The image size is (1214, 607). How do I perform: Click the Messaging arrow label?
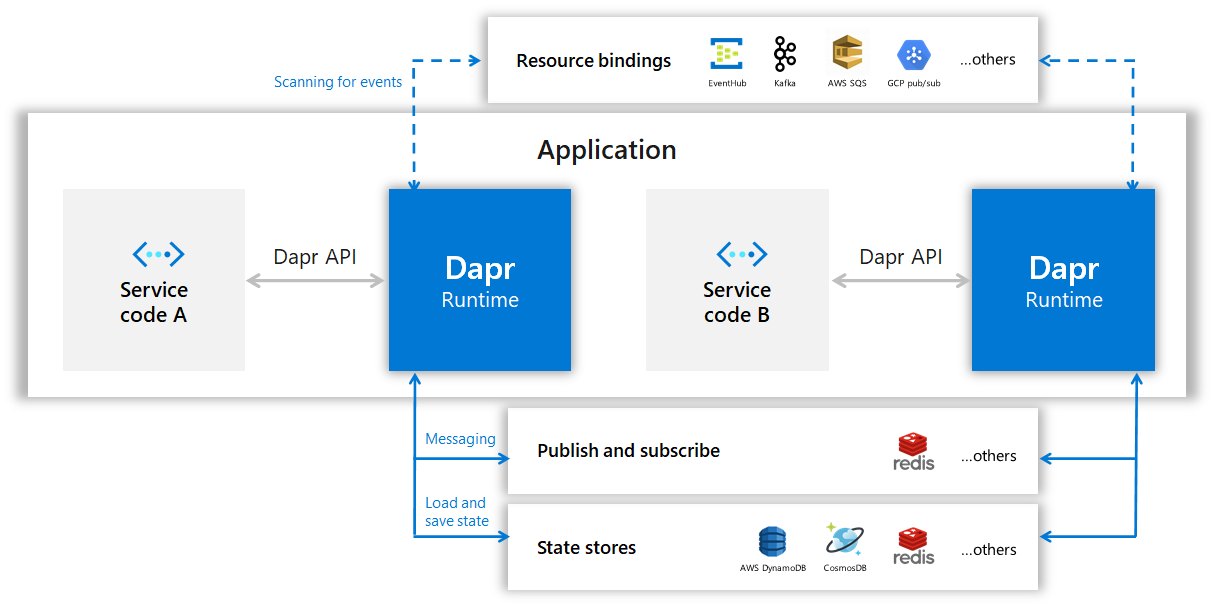pyautogui.click(x=460, y=438)
